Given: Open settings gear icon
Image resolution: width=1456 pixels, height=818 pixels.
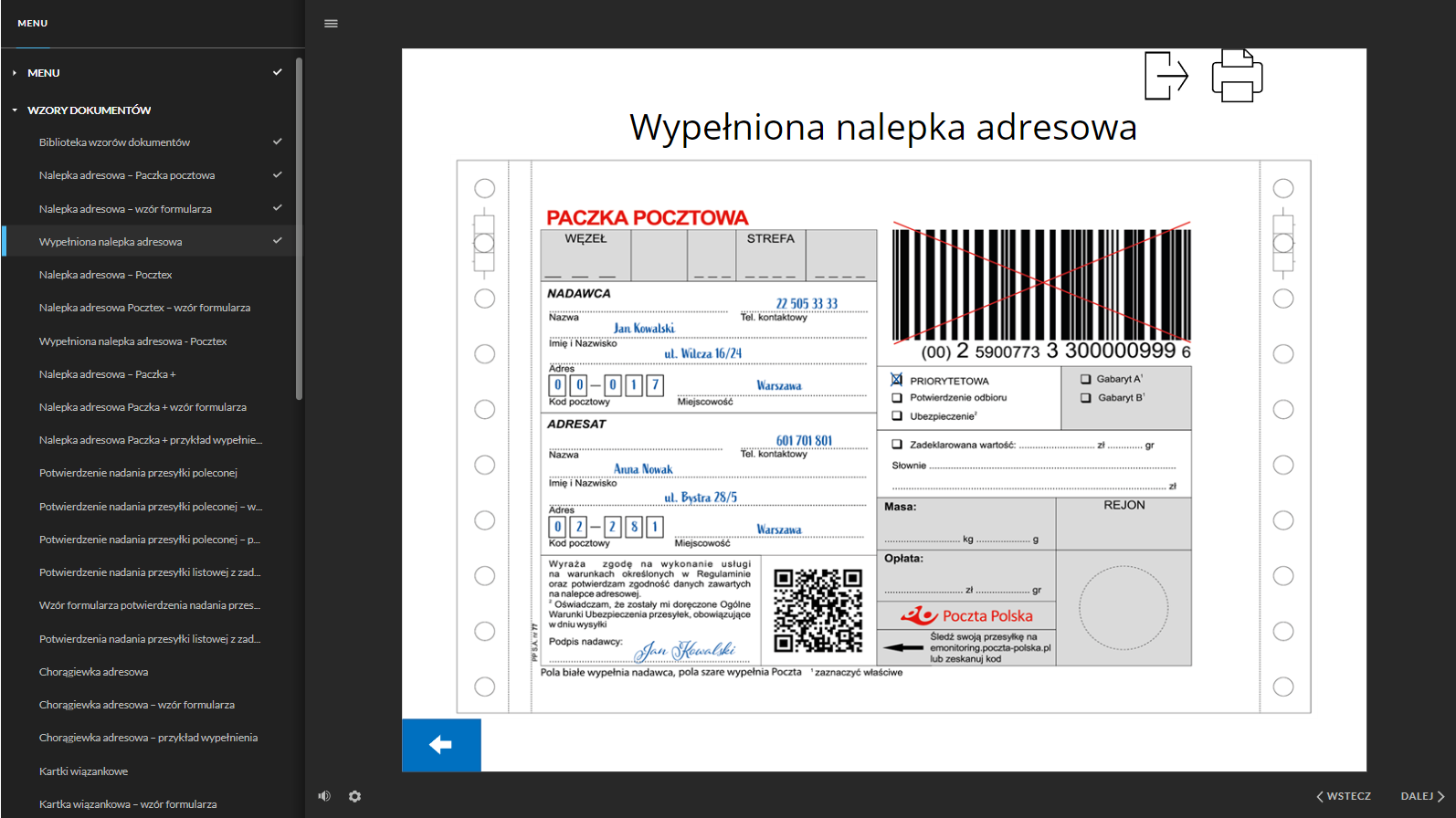Looking at the screenshot, I should click(x=354, y=796).
